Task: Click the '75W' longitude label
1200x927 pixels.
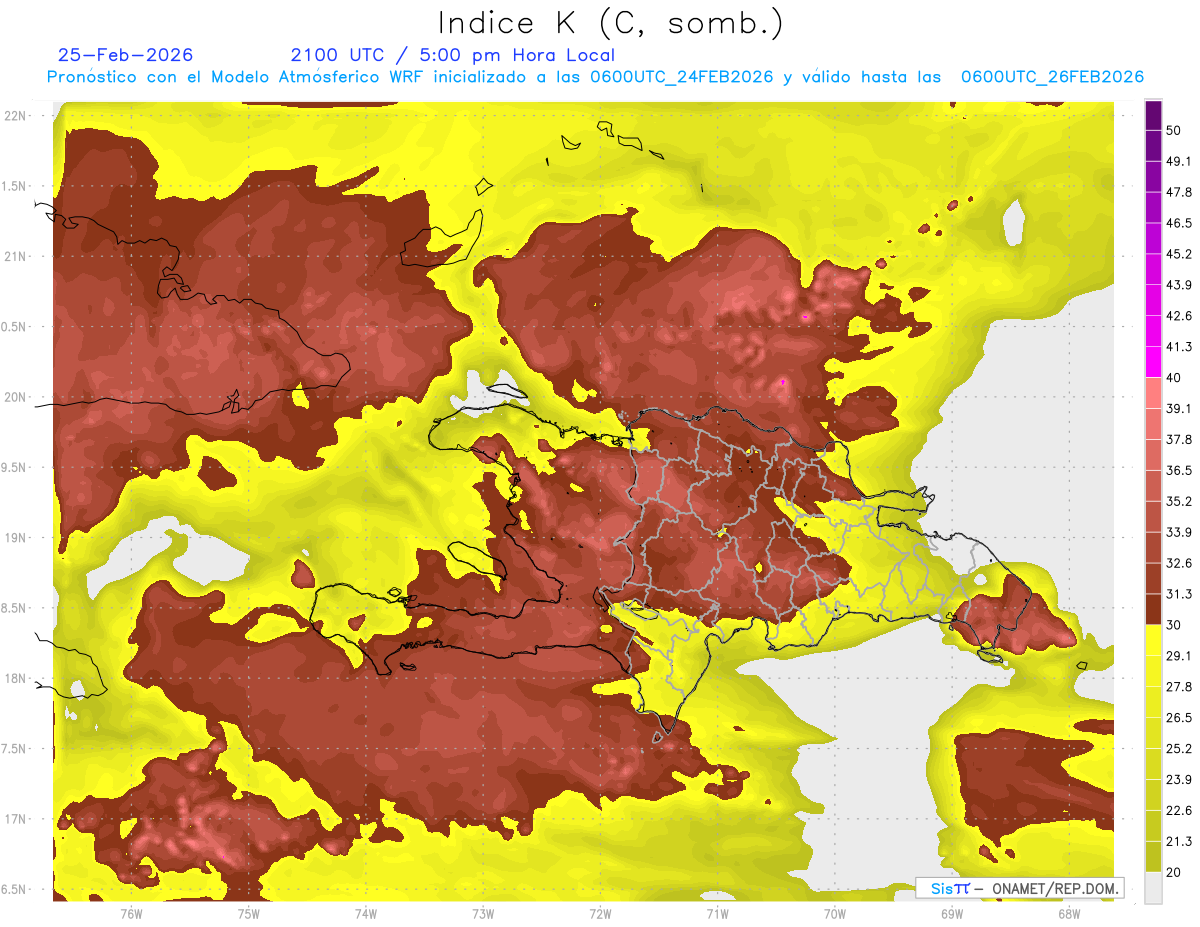Action: (248, 914)
